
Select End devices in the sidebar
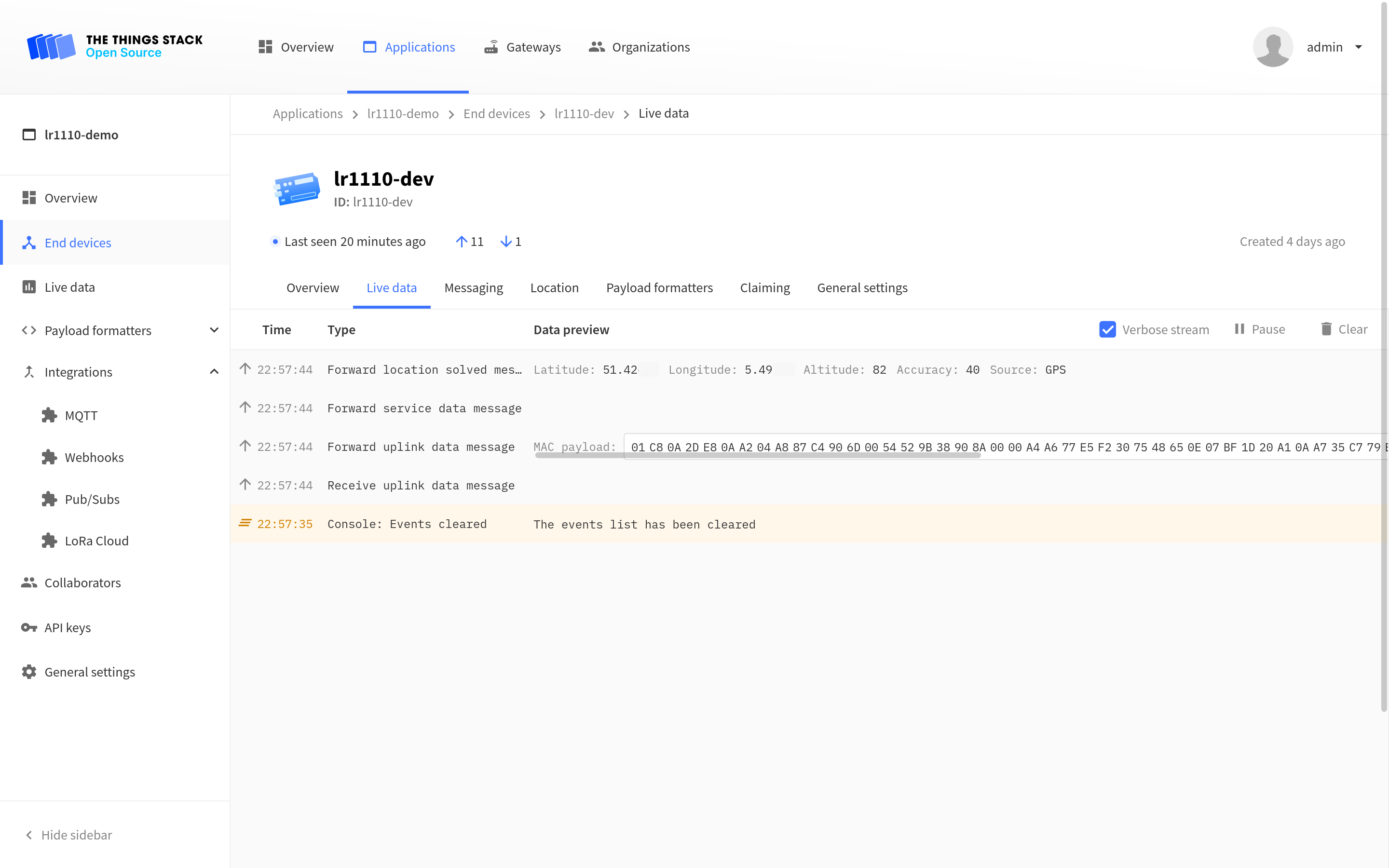115,242
